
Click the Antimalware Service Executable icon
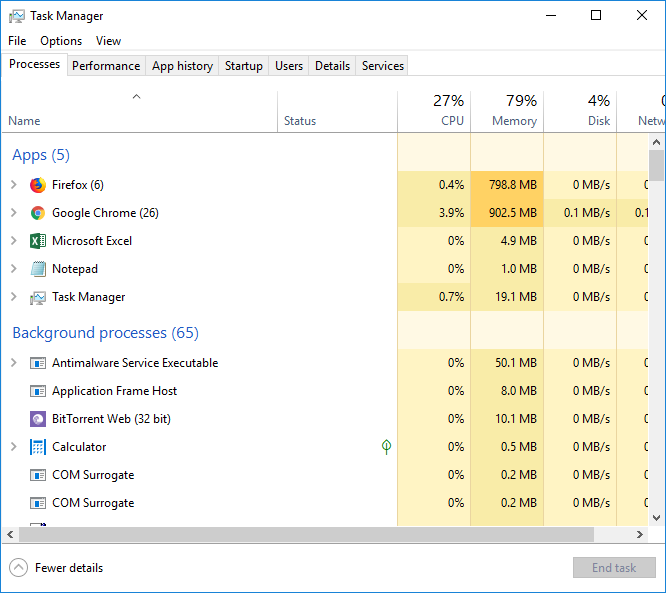pyautogui.click(x=38, y=363)
